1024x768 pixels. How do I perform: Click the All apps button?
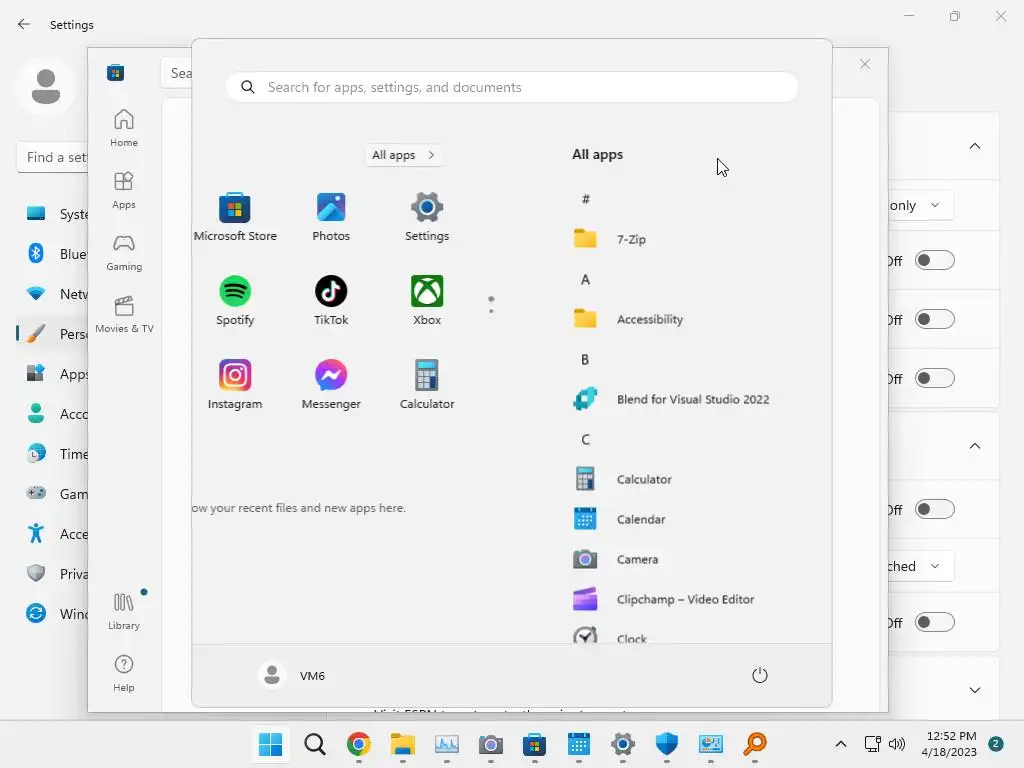(x=404, y=155)
